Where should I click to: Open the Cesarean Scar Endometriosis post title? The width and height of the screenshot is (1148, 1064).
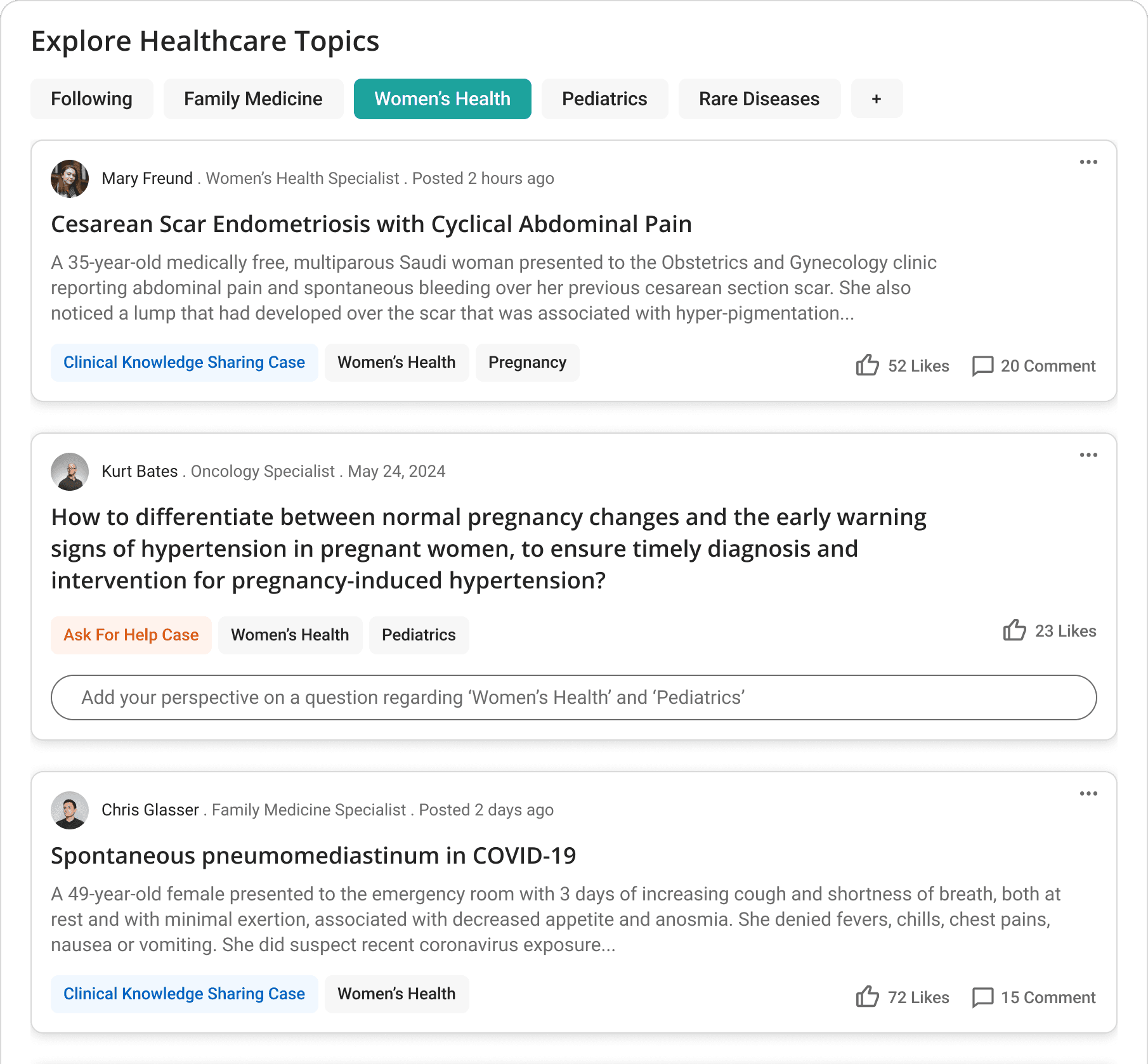coord(371,224)
